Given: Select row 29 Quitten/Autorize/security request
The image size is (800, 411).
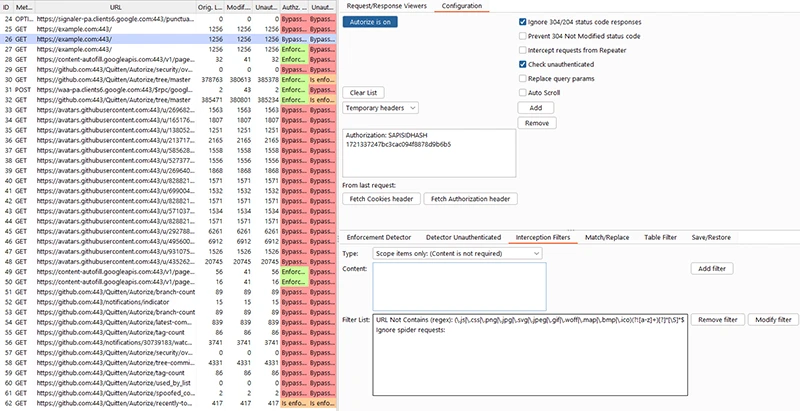Looking at the screenshot, I should point(168,69).
